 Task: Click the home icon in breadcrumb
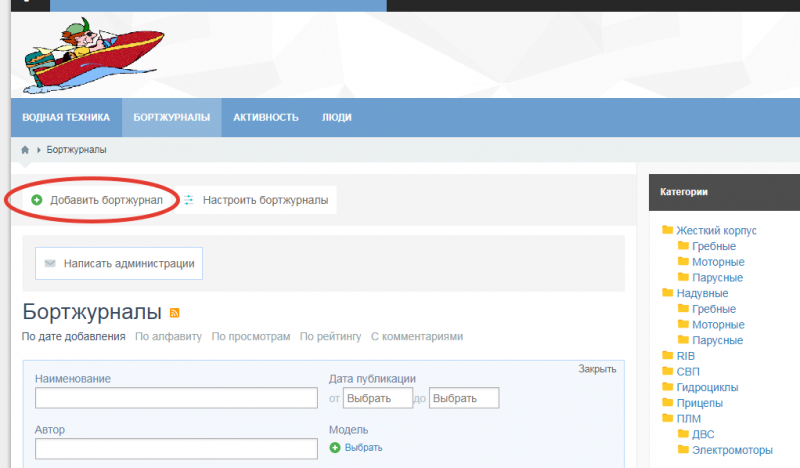[25, 150]
